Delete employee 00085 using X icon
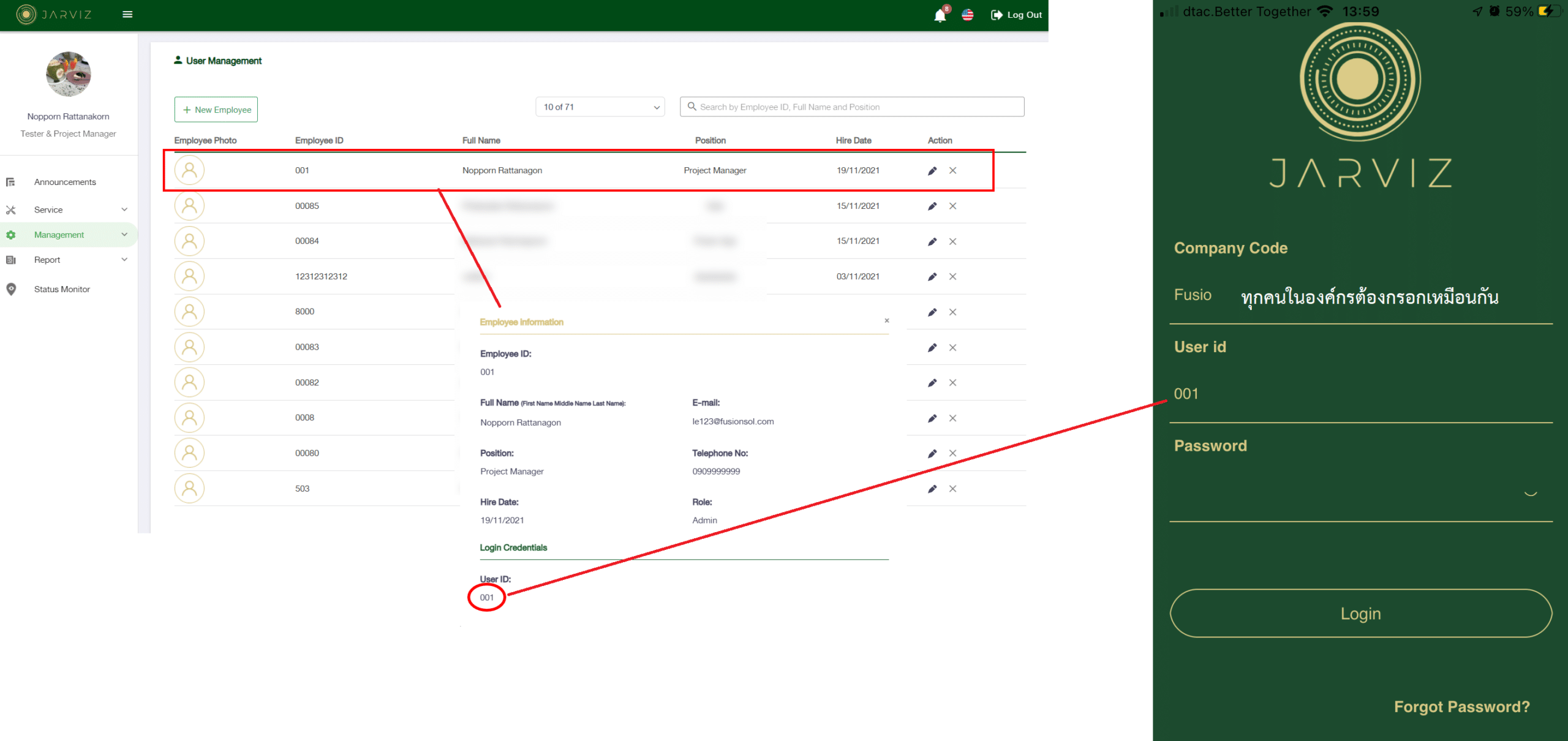The height and width of the screenshot is (741, 1568). click(953, 206)
